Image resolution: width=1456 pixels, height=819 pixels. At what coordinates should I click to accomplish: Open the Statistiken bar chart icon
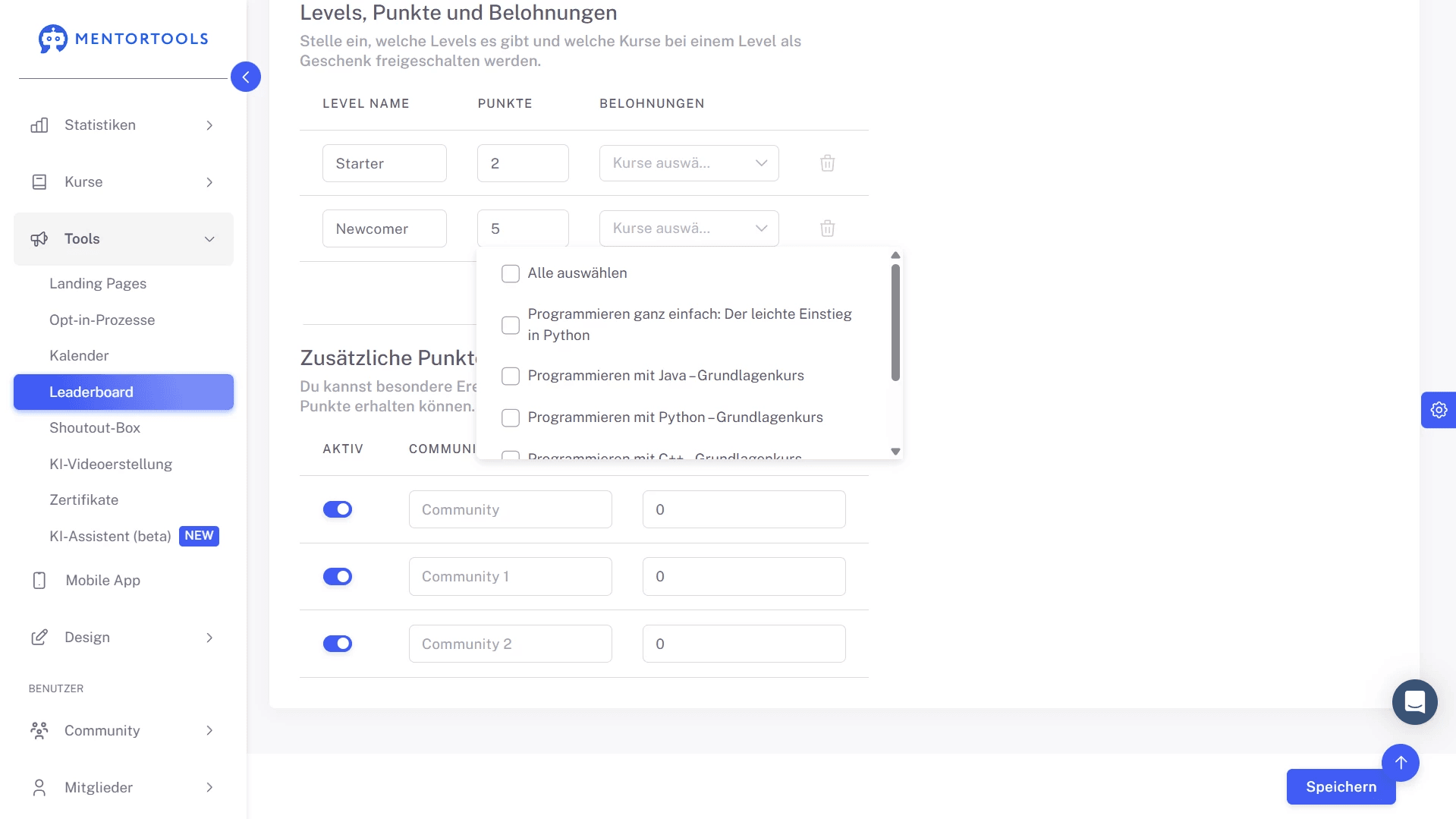click(39, 125)
